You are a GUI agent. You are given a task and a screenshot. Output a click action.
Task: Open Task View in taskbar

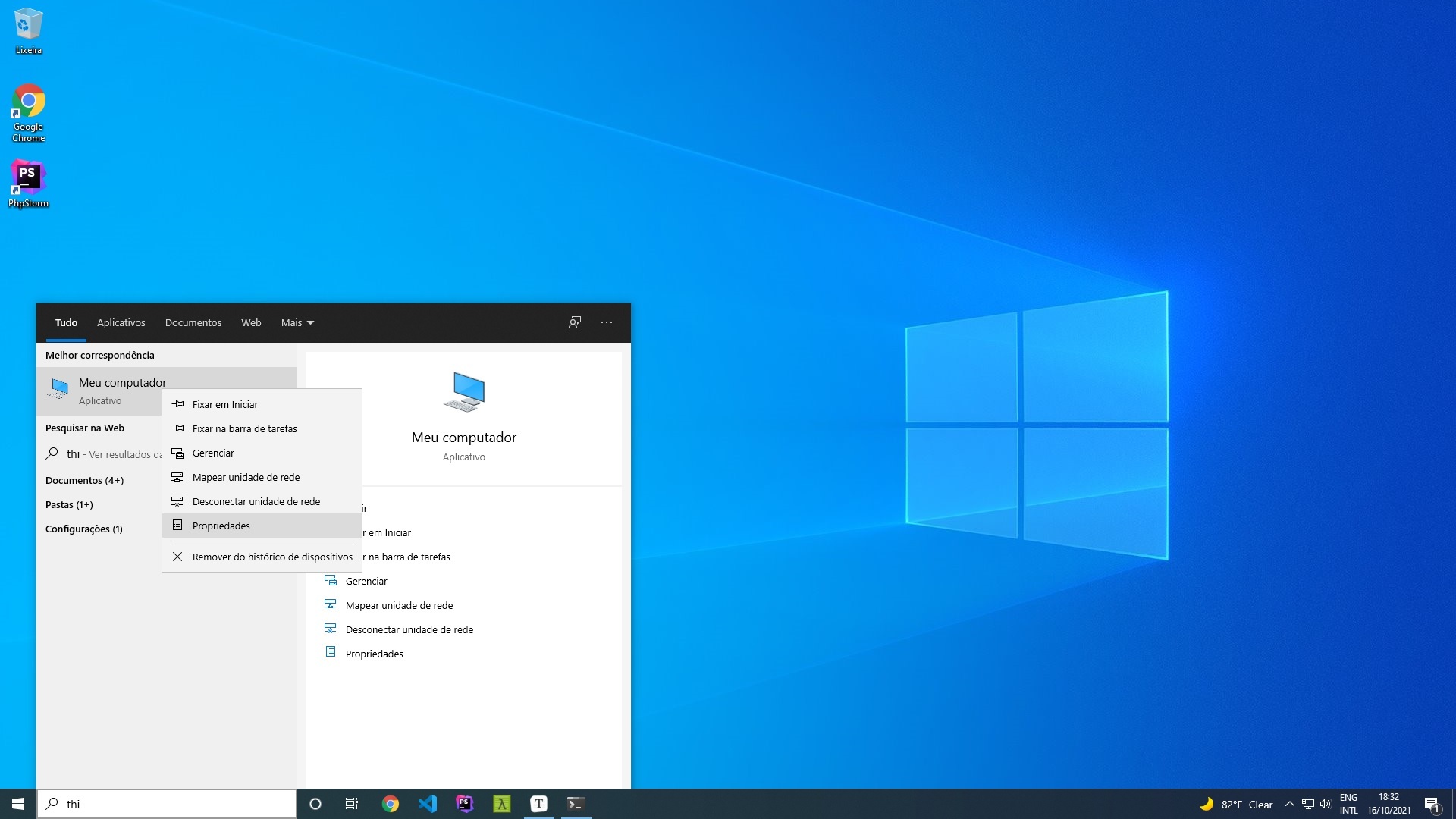coord(352,804)
